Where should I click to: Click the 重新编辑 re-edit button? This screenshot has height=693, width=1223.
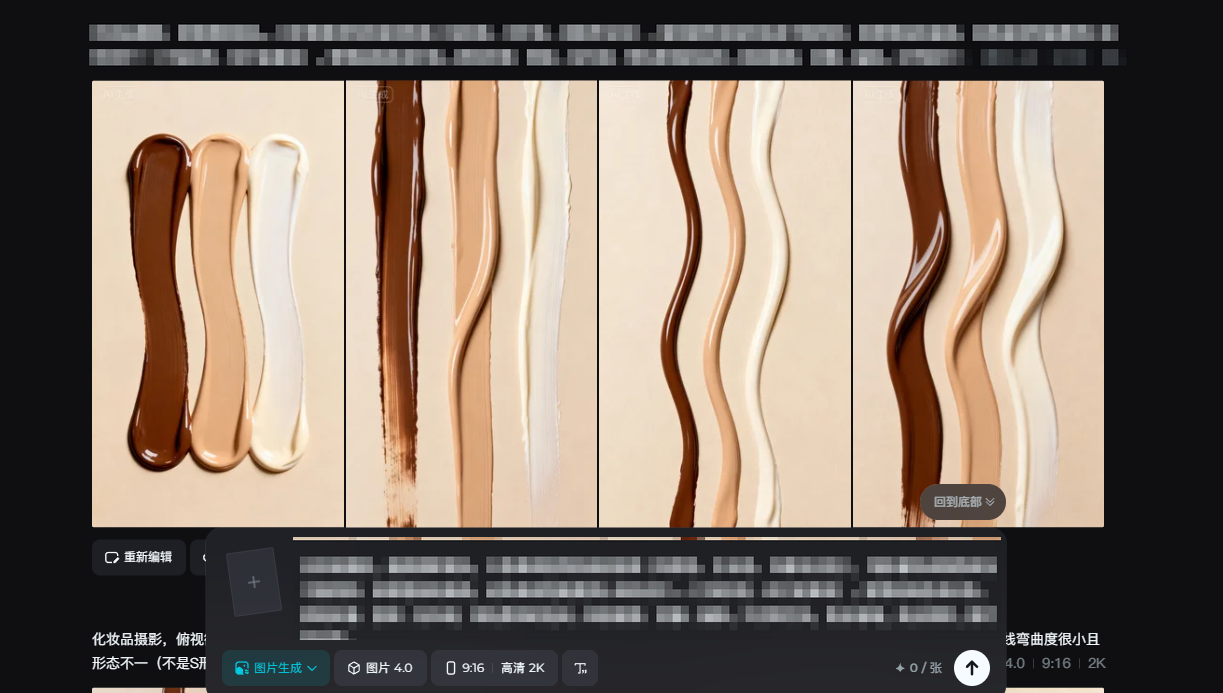pyautogui.click(x=139, y=557)
